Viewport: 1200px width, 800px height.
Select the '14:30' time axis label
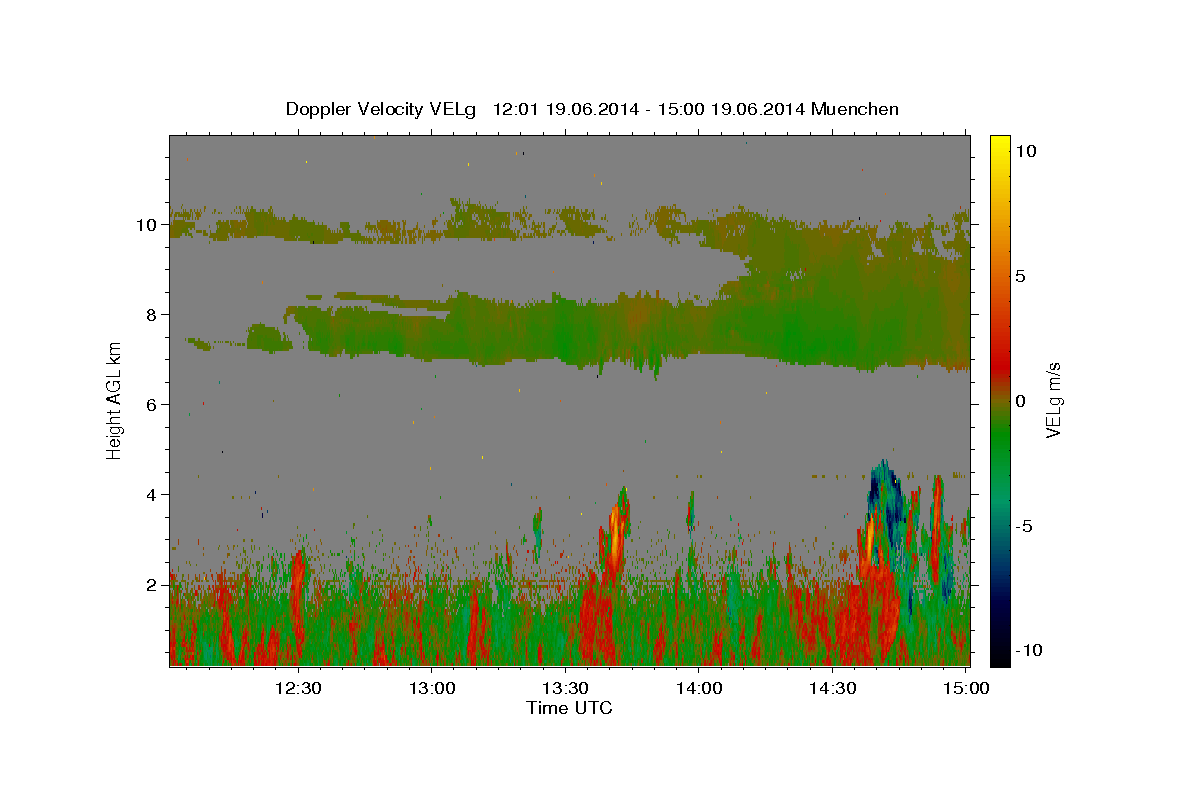pos(832,688)
